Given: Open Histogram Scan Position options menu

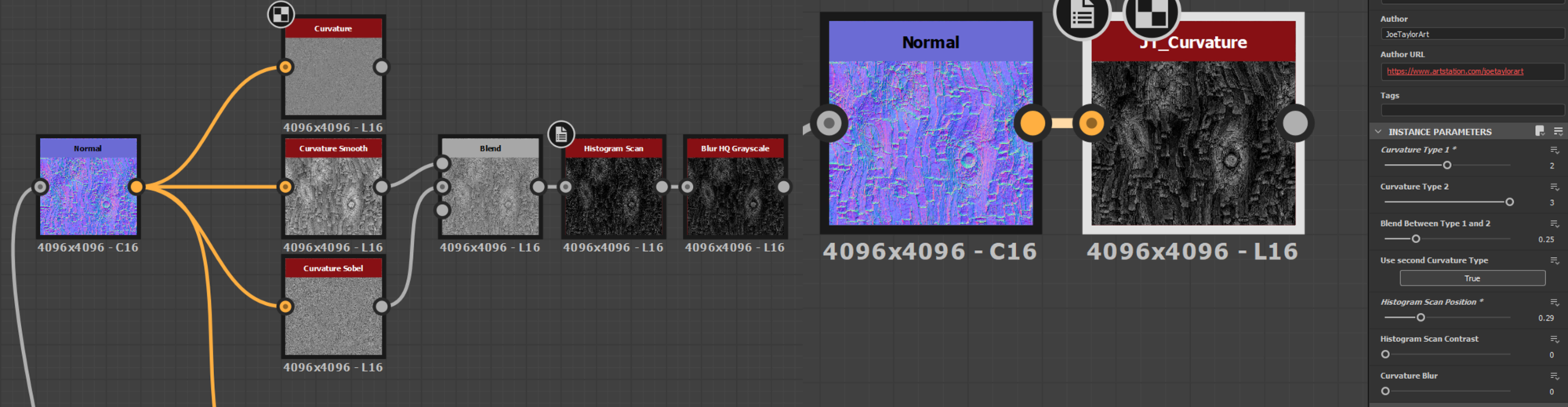Looking at the screenshot, I should point(1554,302).
